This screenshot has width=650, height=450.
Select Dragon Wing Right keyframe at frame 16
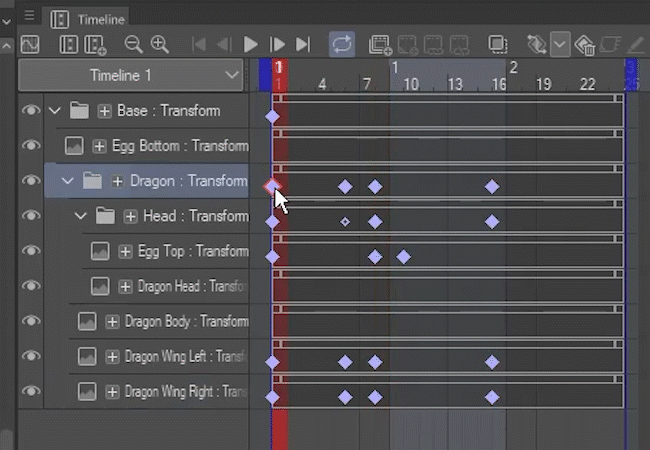click(x=492, y=397)
